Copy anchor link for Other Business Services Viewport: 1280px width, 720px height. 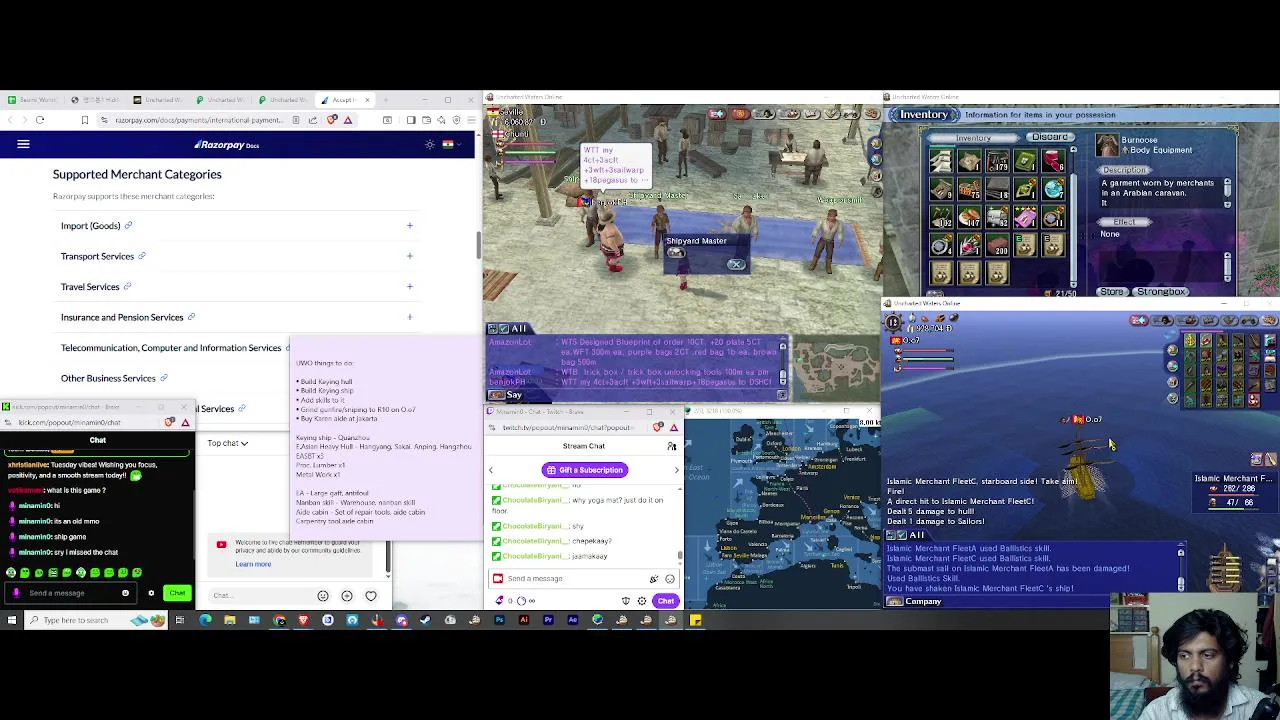tap(163, 378)
